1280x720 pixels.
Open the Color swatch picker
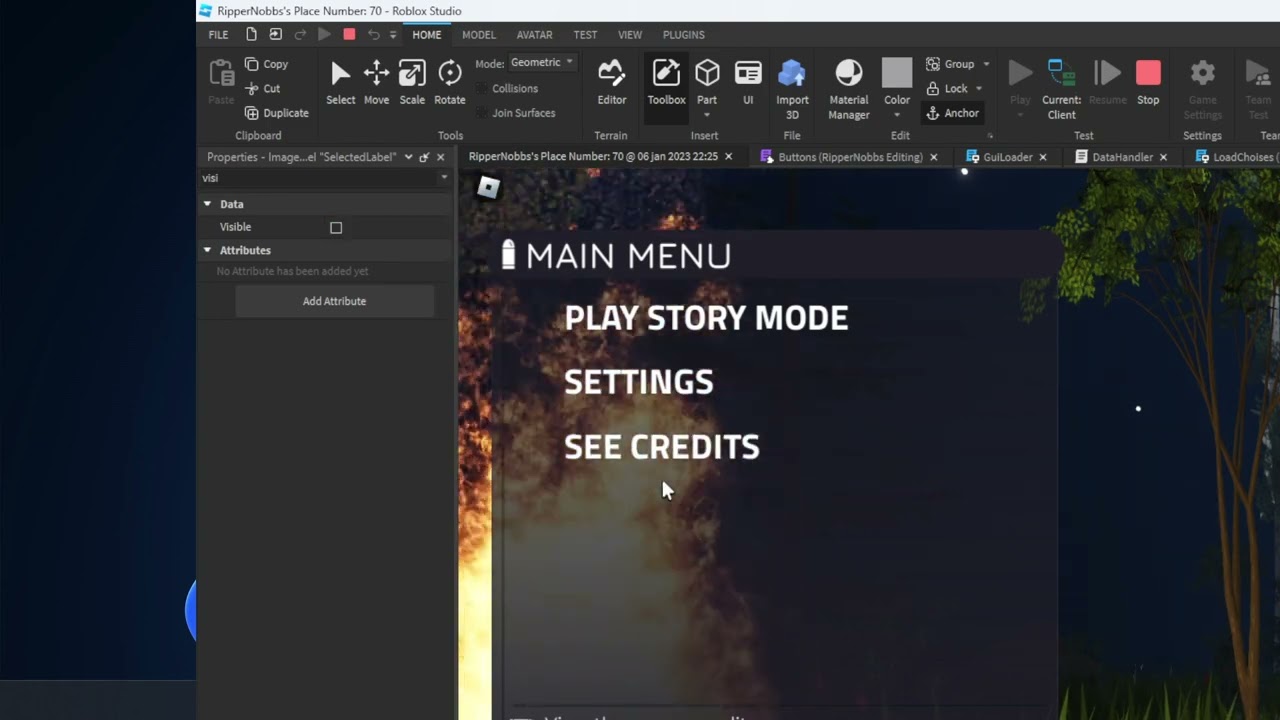[897, 74]
